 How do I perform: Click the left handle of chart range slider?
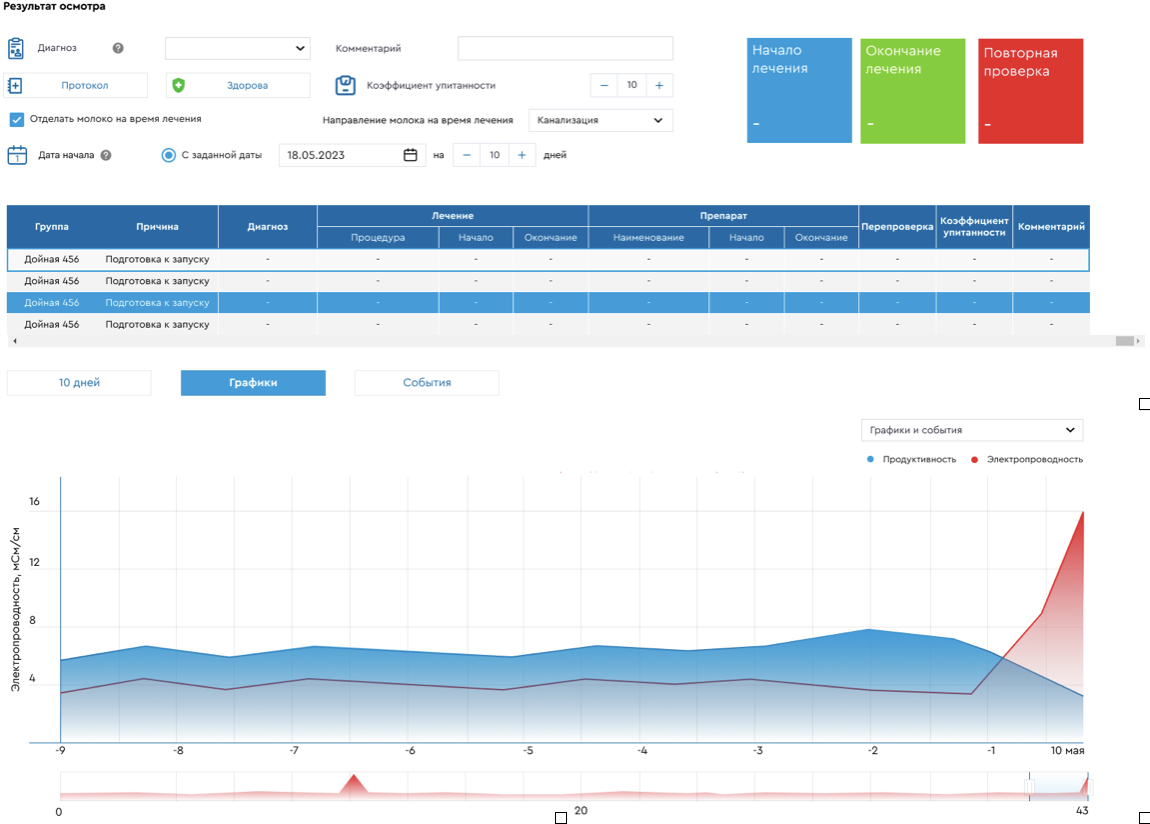(x=1029, y=787)
